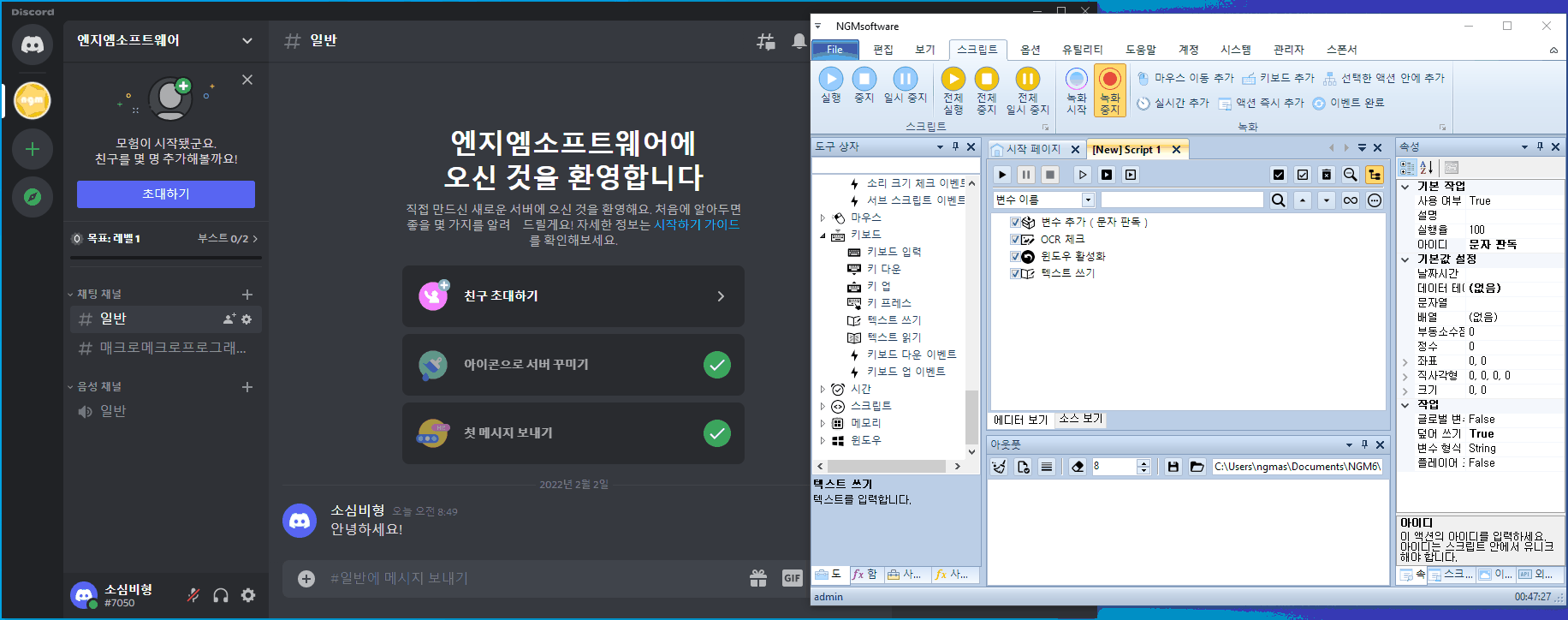The image size is (1568, 620).
Task: Uncheck the 윈도우 활성화 action checkbox
Action: click(1015, 256)
